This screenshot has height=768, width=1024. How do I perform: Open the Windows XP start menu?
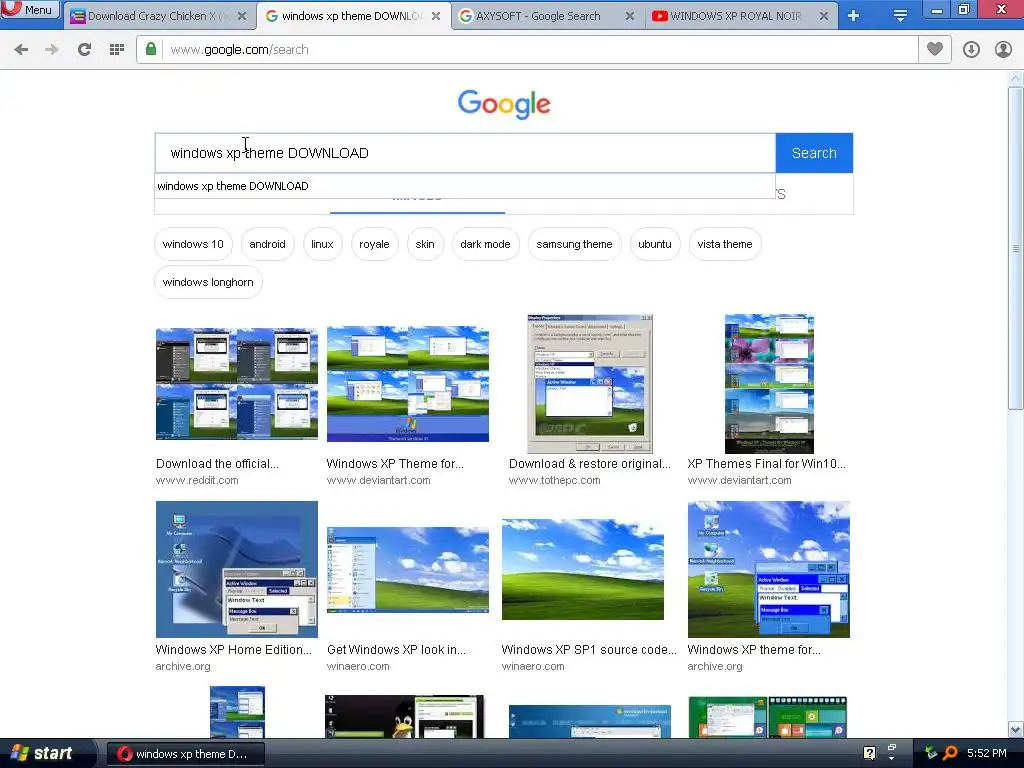click(x=44, y=753)
